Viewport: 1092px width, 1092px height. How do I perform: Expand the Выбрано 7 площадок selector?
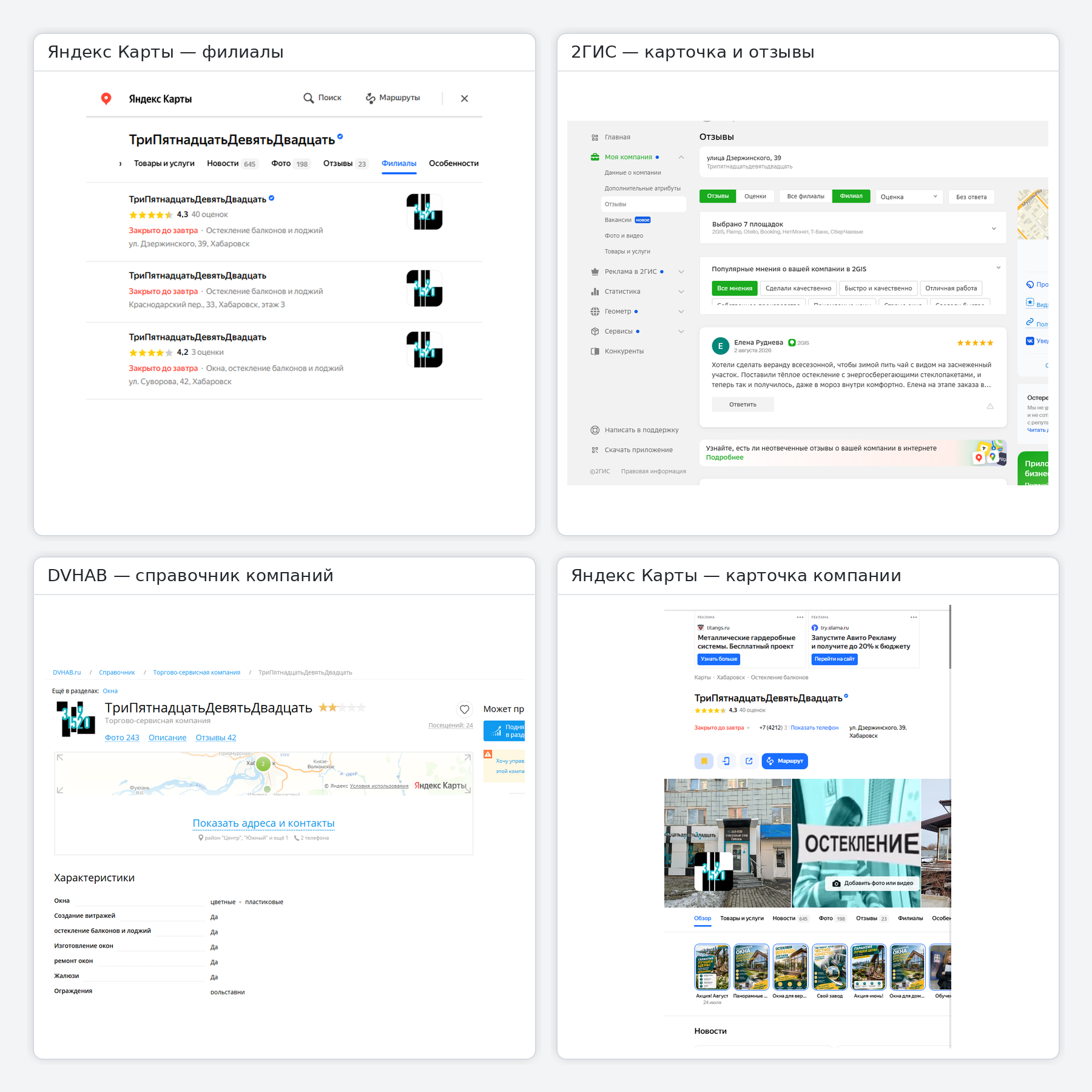[853, 227]
